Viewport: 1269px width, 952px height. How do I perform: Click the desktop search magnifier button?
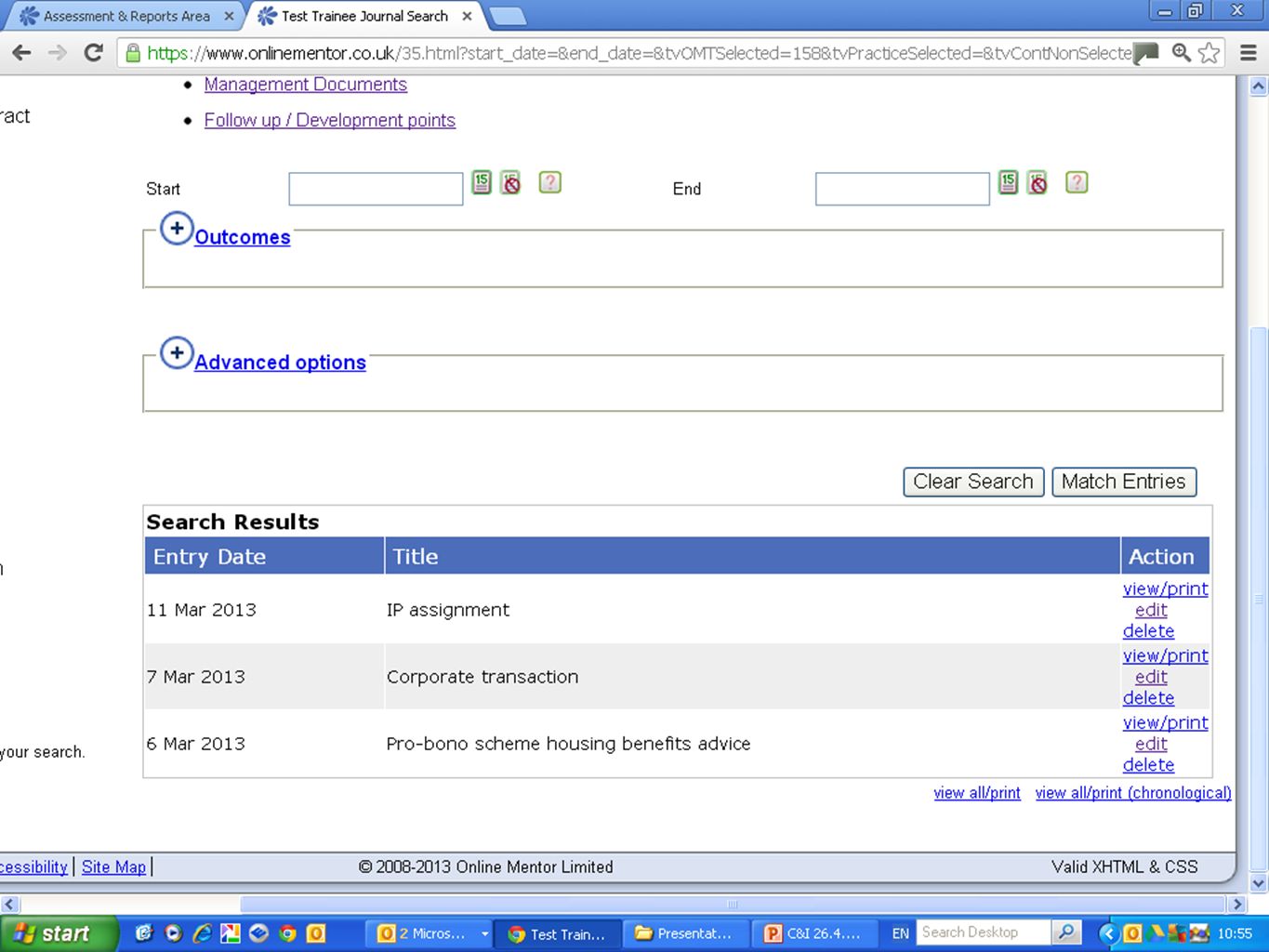pos(1066,932)
